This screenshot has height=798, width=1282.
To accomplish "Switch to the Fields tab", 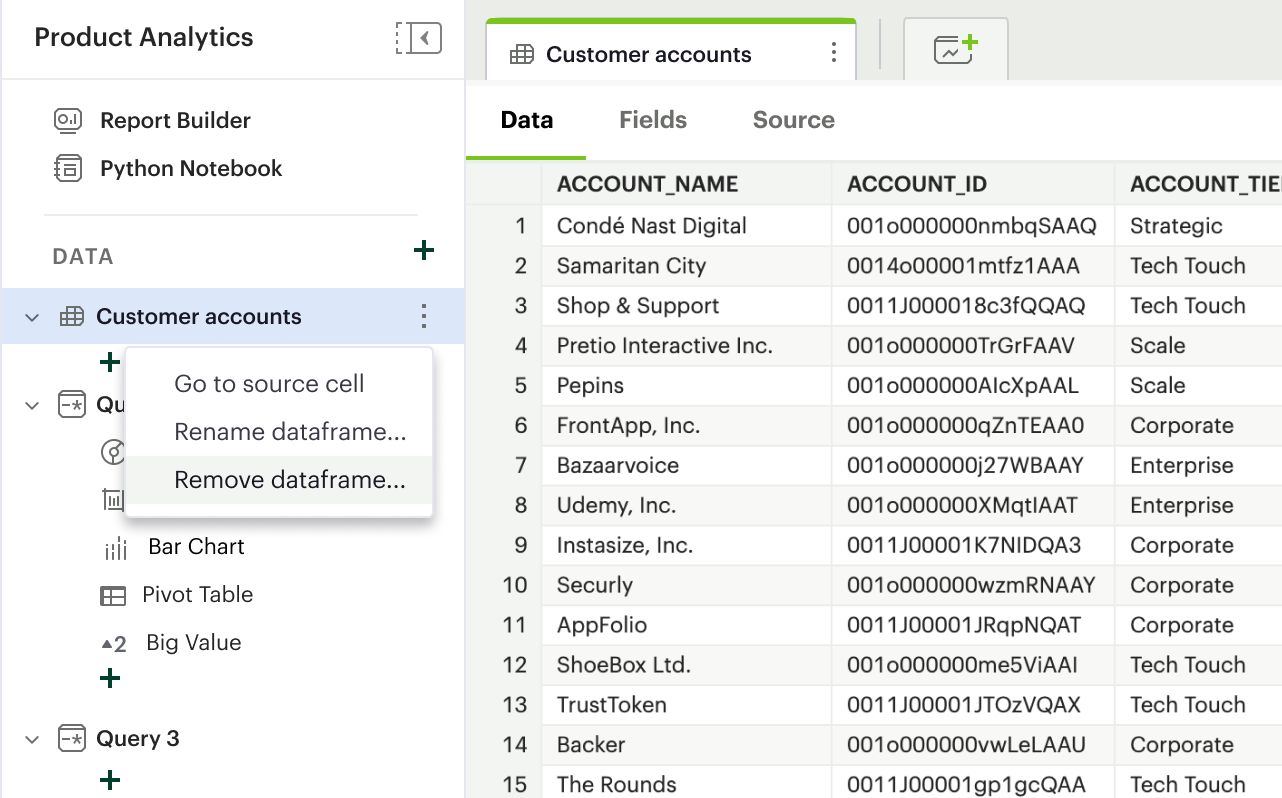I will 653,120.
